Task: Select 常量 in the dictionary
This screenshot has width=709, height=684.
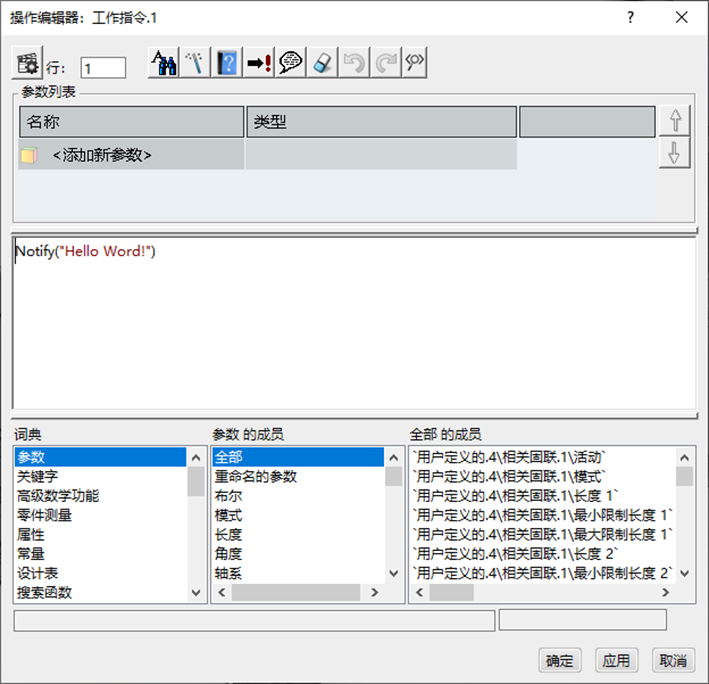Action: tap(100, 554)
